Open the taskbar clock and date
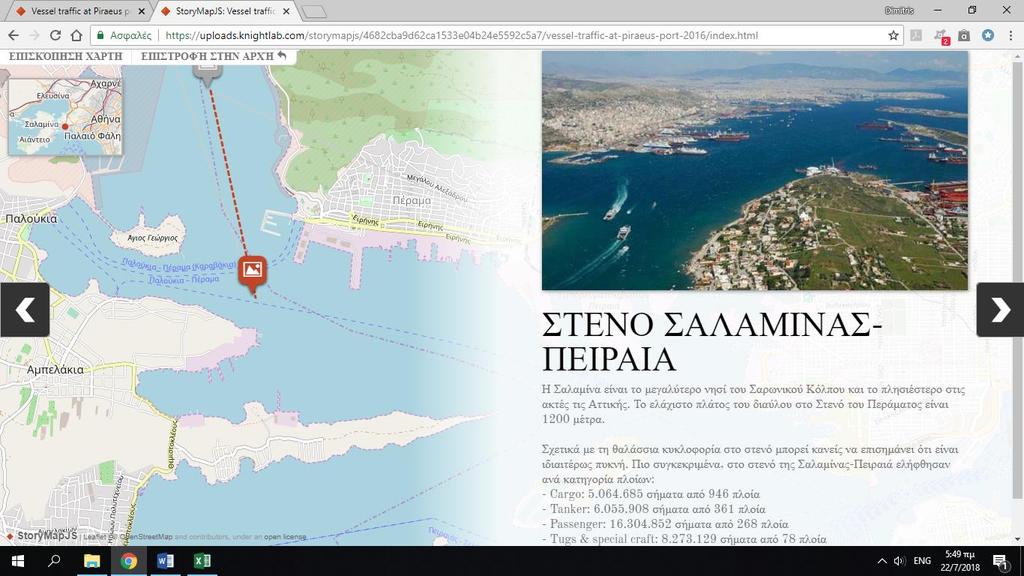 [961, 561]
